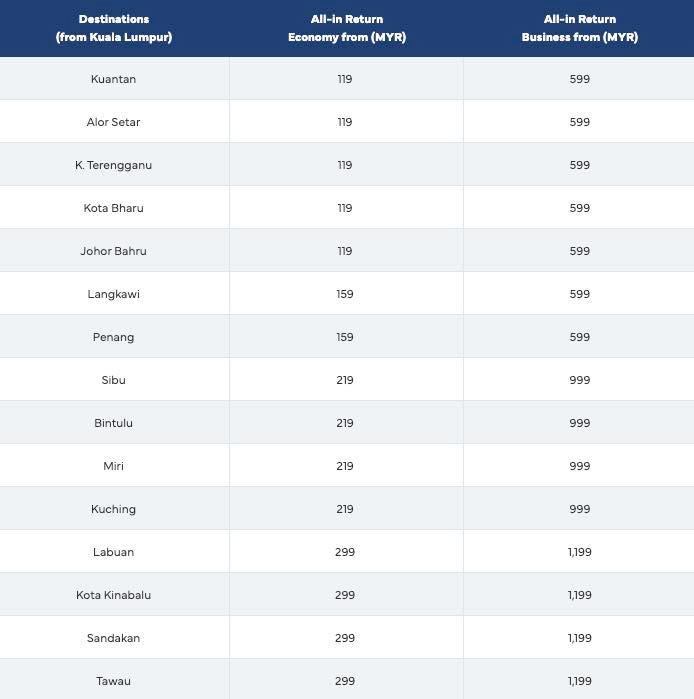Click Kuantan economy fare 119
The image size is (694, 699).
click(x=345, y=79)
